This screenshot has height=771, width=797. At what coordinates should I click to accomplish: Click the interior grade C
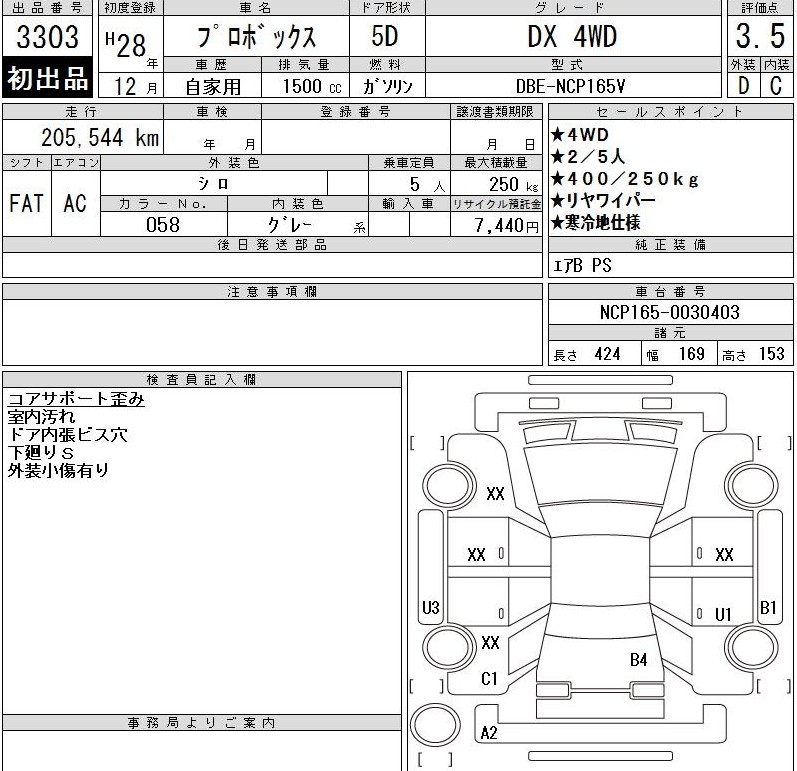[776, 85]
